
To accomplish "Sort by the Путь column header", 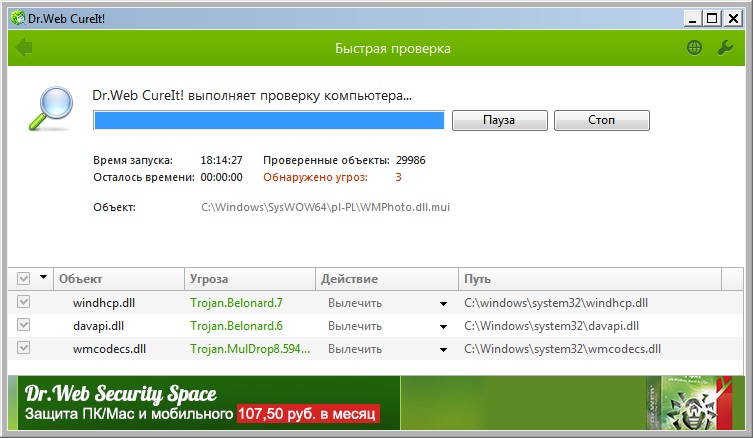I will 590,279.
